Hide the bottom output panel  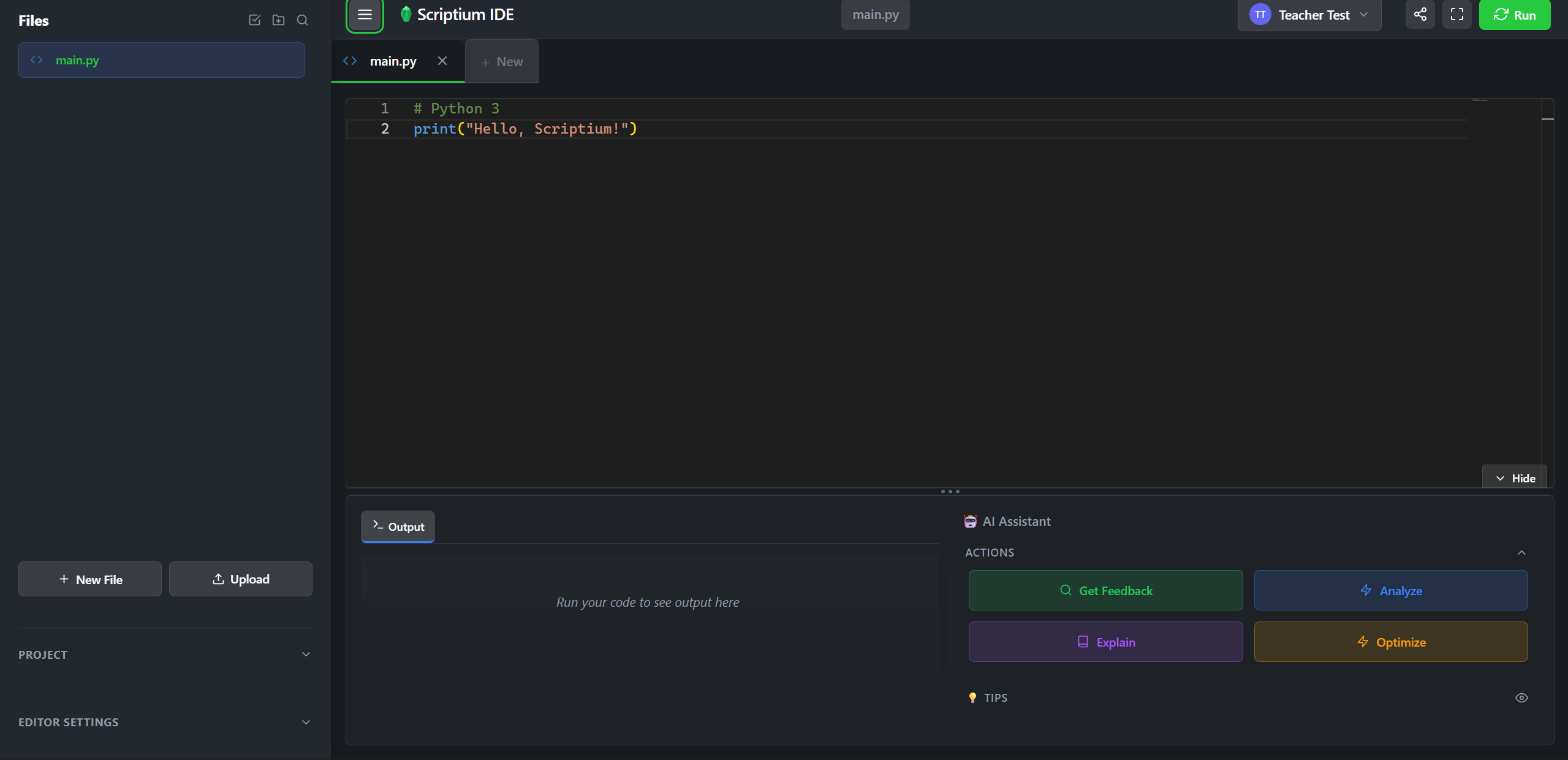pos(1515,478)
